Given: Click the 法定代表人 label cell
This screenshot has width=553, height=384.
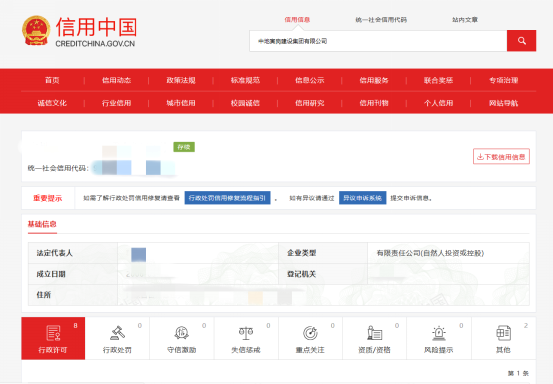Looking at the screenshot, I should (x=73, y=253).
